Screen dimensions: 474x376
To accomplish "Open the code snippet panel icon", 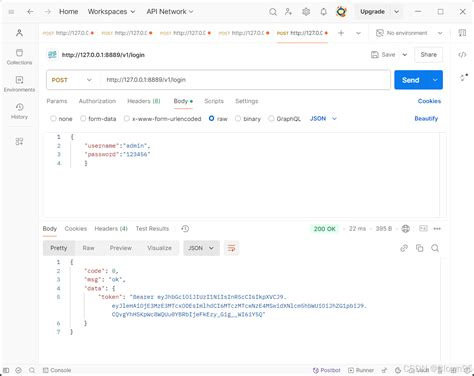I will point(462,55).
